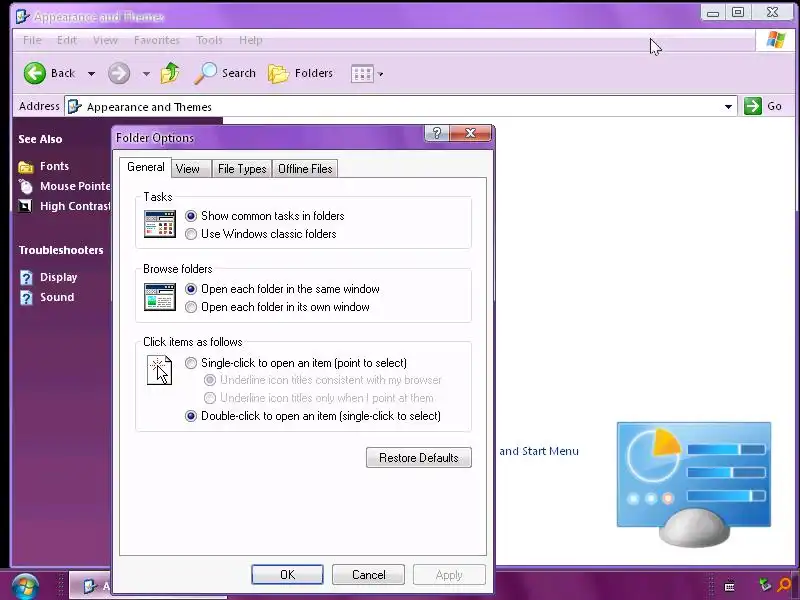
Task: Click the Apply button
Action: tap(449, 575)
